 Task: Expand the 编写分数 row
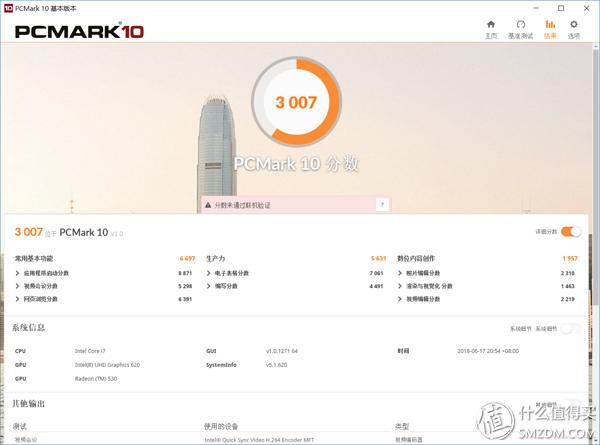(209, 286)
